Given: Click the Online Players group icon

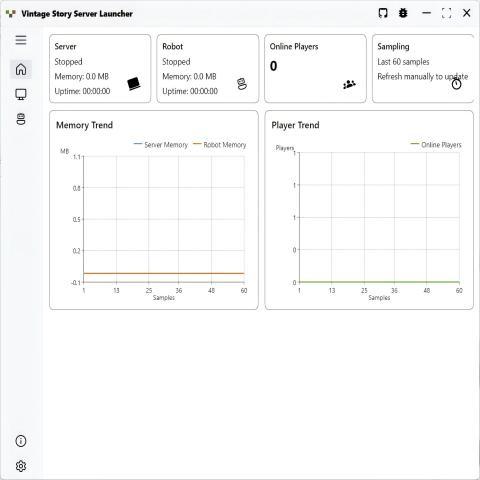Looking at the screenshot, I should tap(349, 84).
